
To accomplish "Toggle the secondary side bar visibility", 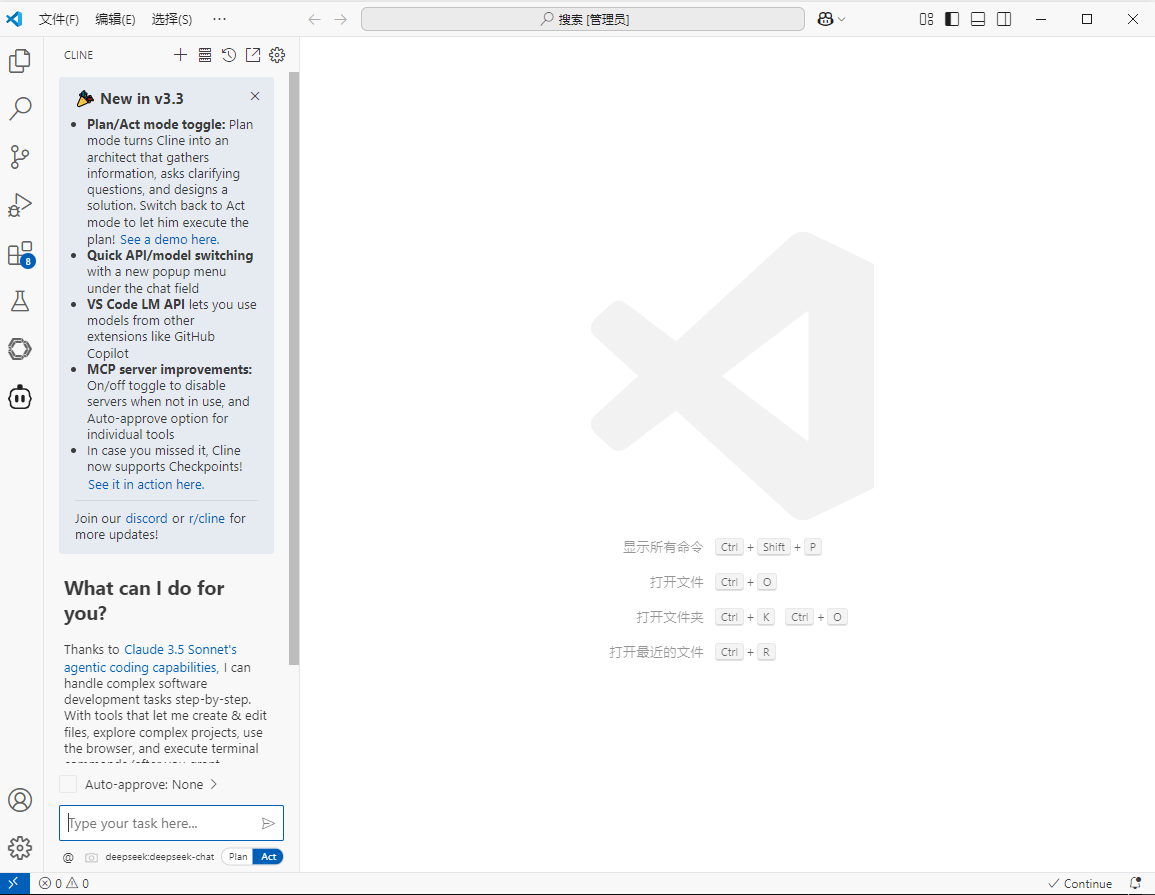I will click(1004, 19).
